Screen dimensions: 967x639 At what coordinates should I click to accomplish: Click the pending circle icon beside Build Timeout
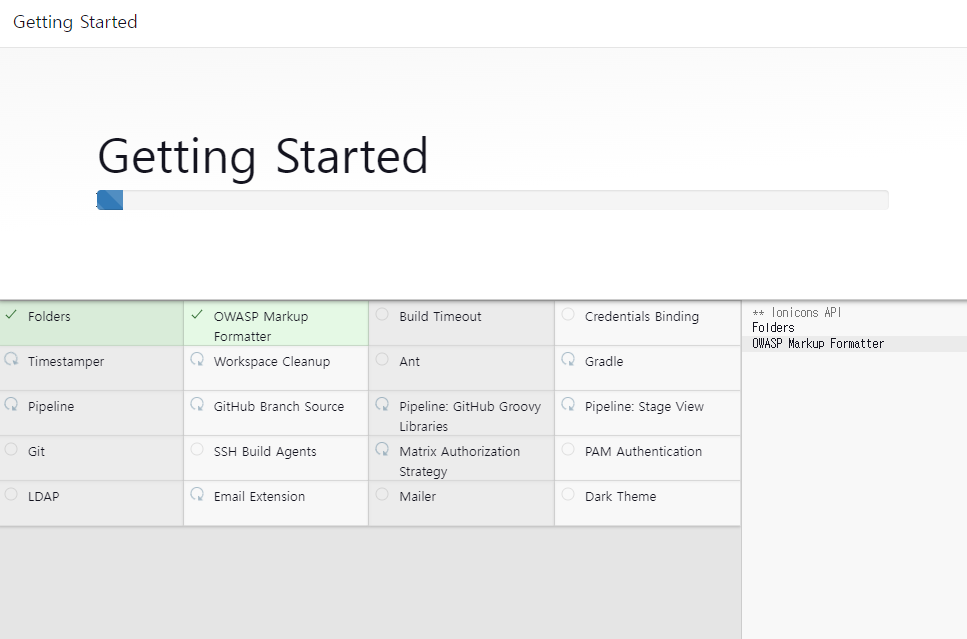pyautogui.click(x=382, y=315)
